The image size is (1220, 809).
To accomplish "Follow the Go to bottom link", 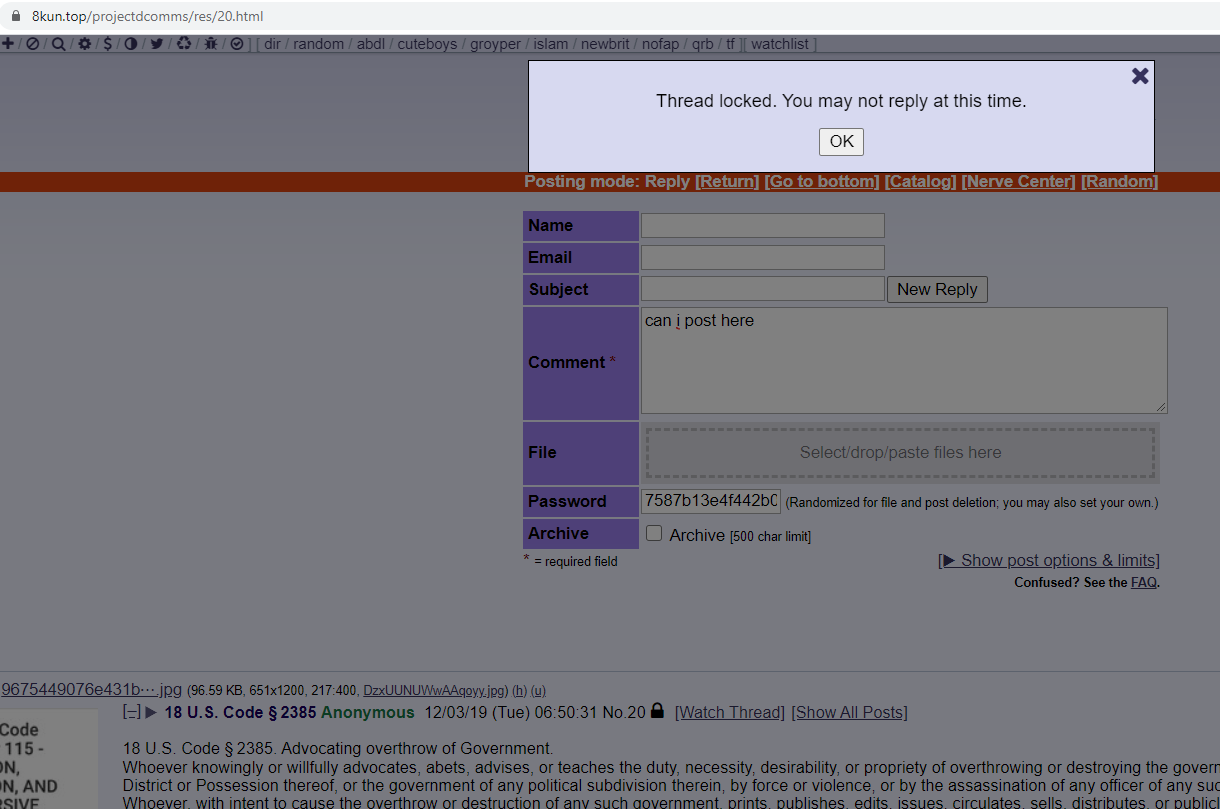I will tap(822, 181).
